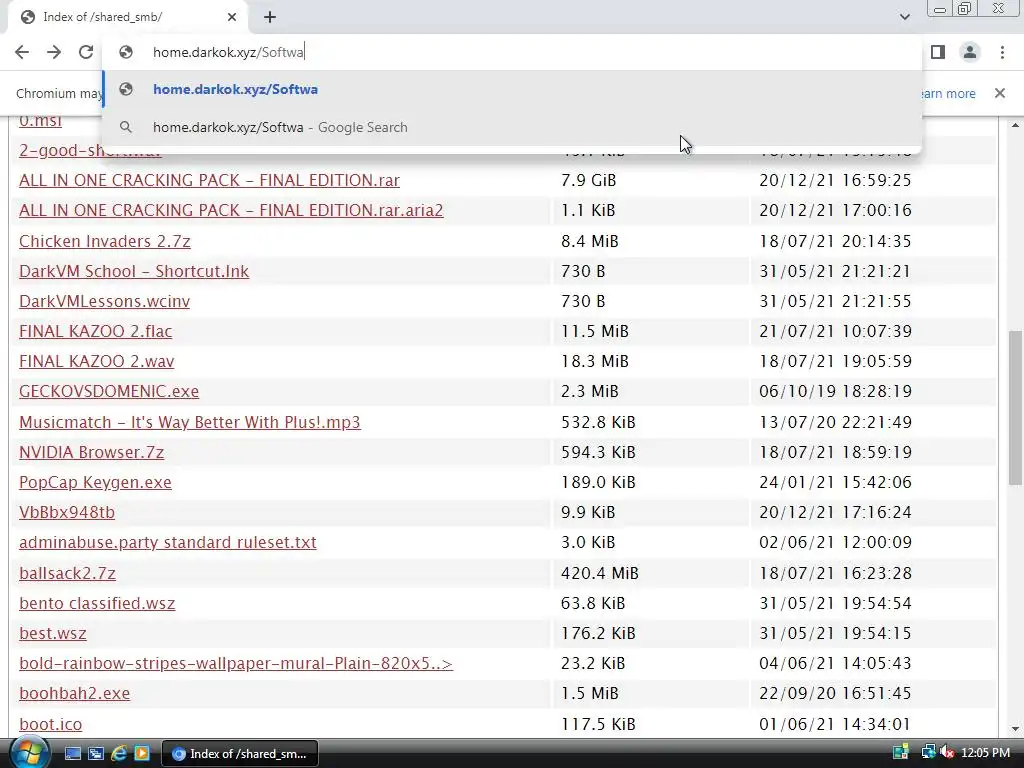This screenshot has width=1024, height=768.
Task: Click the Switch between windows quick launch icon
Action: (x=96, y=754)
